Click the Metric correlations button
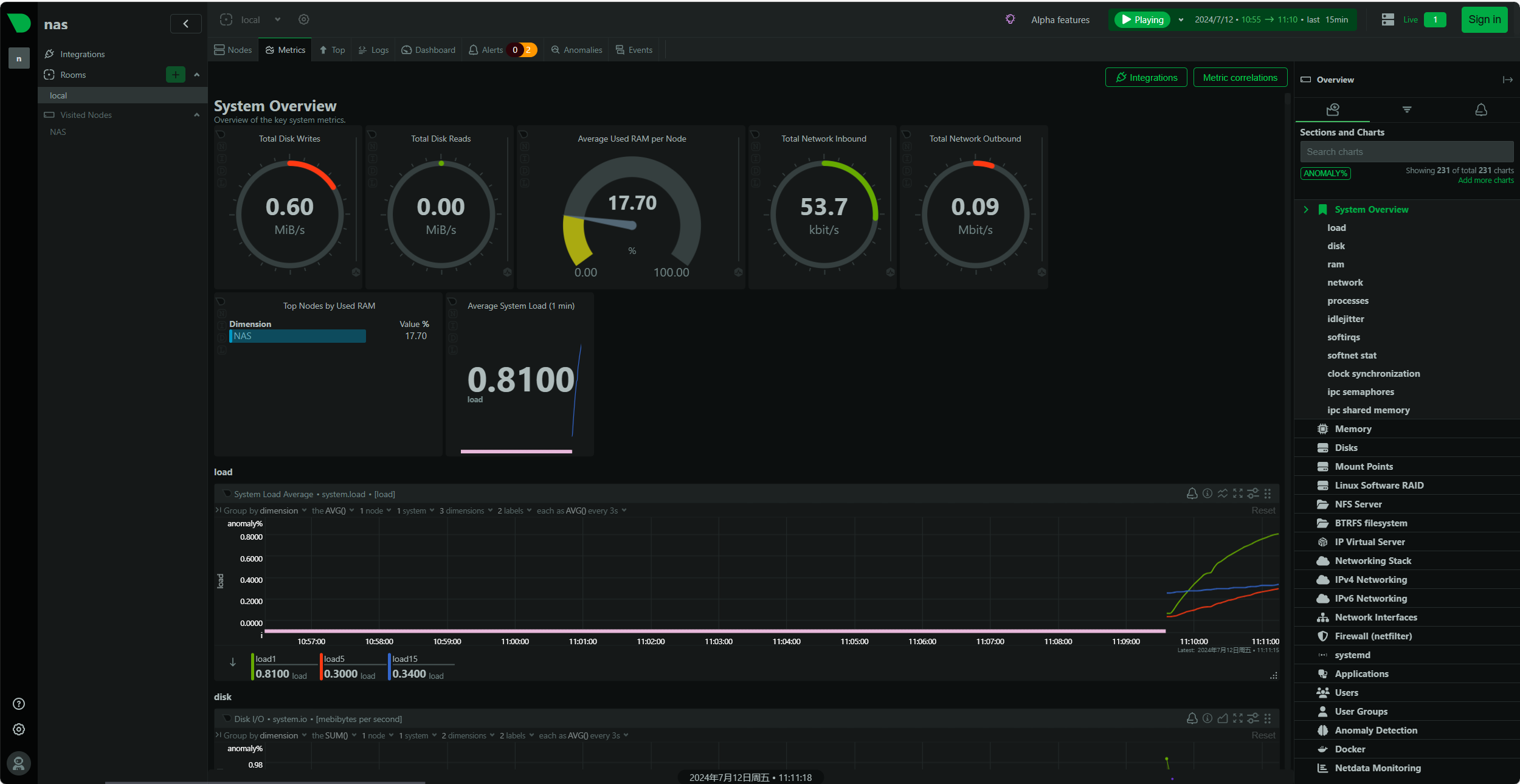Viewport: 1520px width, 784px height. [1240, 77]
